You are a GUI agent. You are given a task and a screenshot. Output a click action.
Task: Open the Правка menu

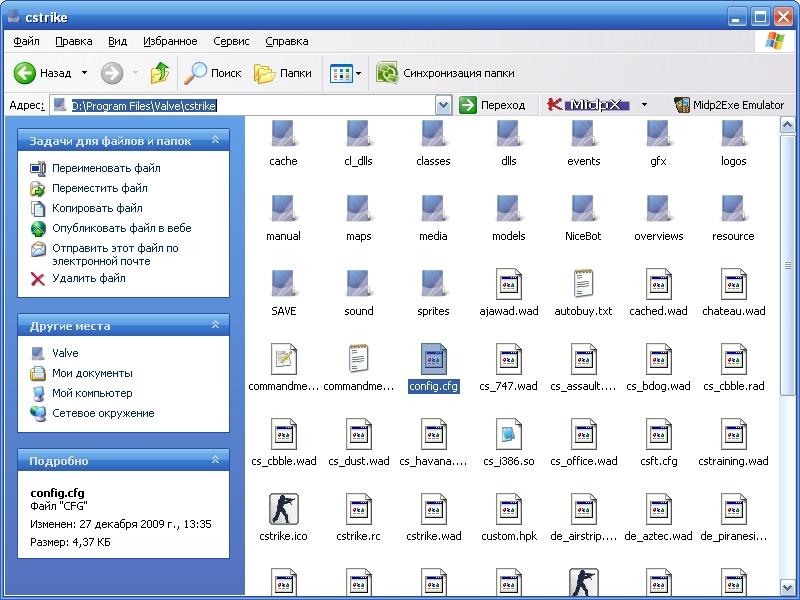coord(73,41)
